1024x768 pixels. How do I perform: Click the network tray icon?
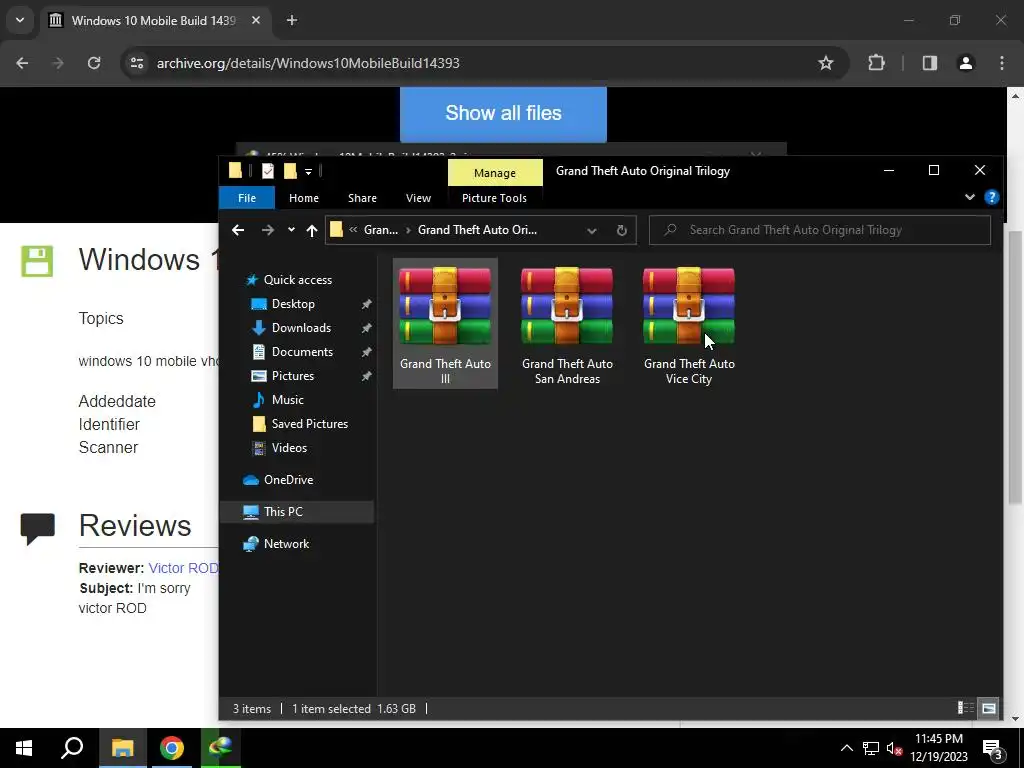coord(871,748)
